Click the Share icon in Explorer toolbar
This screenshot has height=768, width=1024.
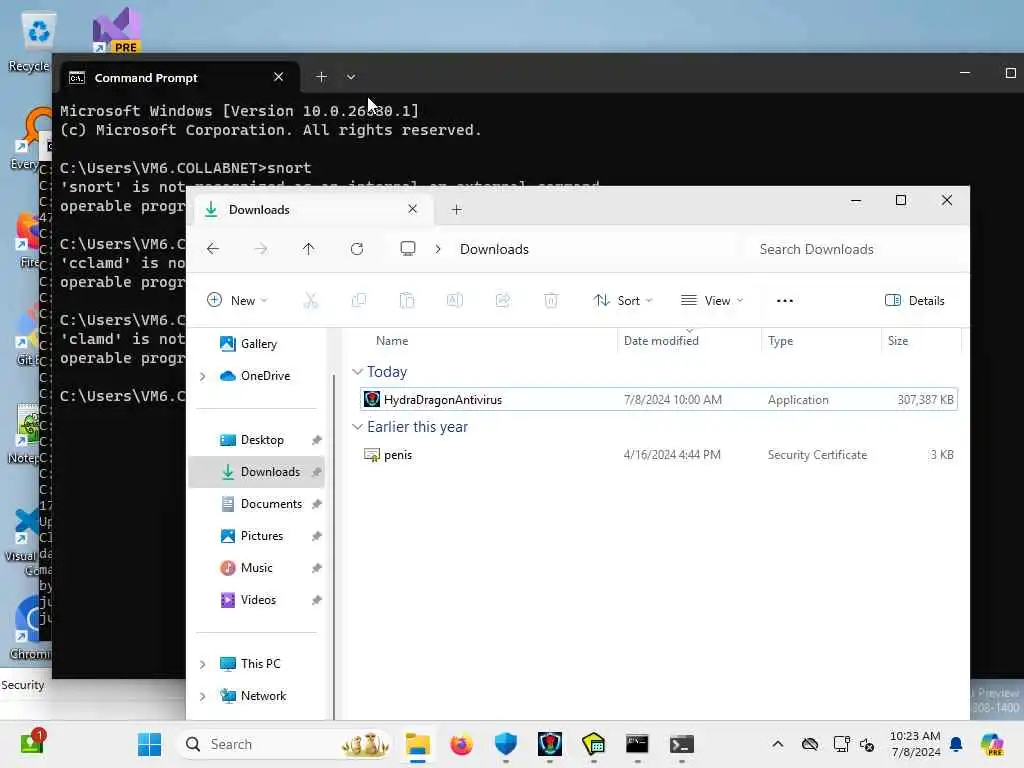[x=503, y=300]
